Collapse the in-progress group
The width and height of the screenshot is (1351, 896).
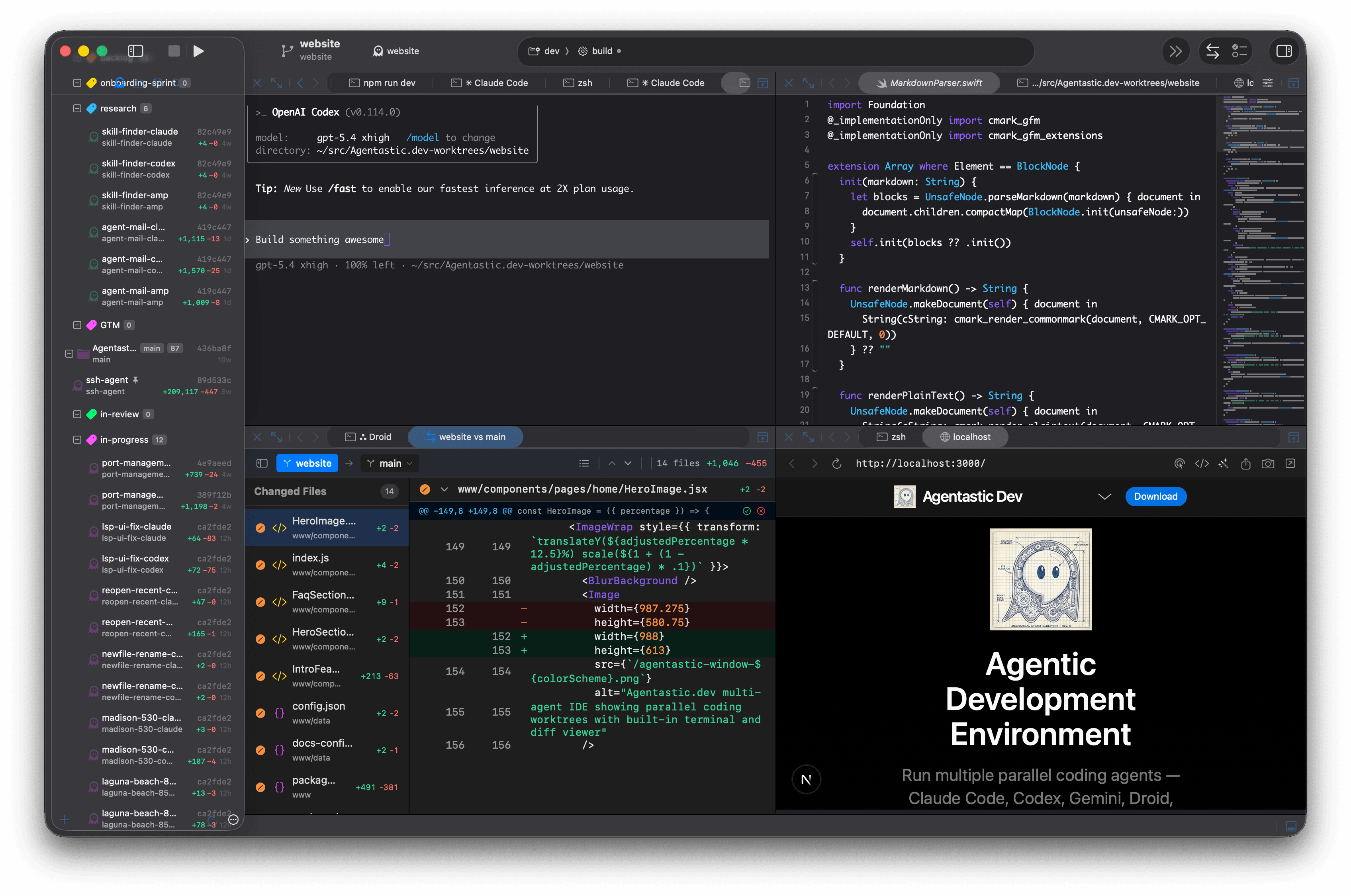click(77, 440)
